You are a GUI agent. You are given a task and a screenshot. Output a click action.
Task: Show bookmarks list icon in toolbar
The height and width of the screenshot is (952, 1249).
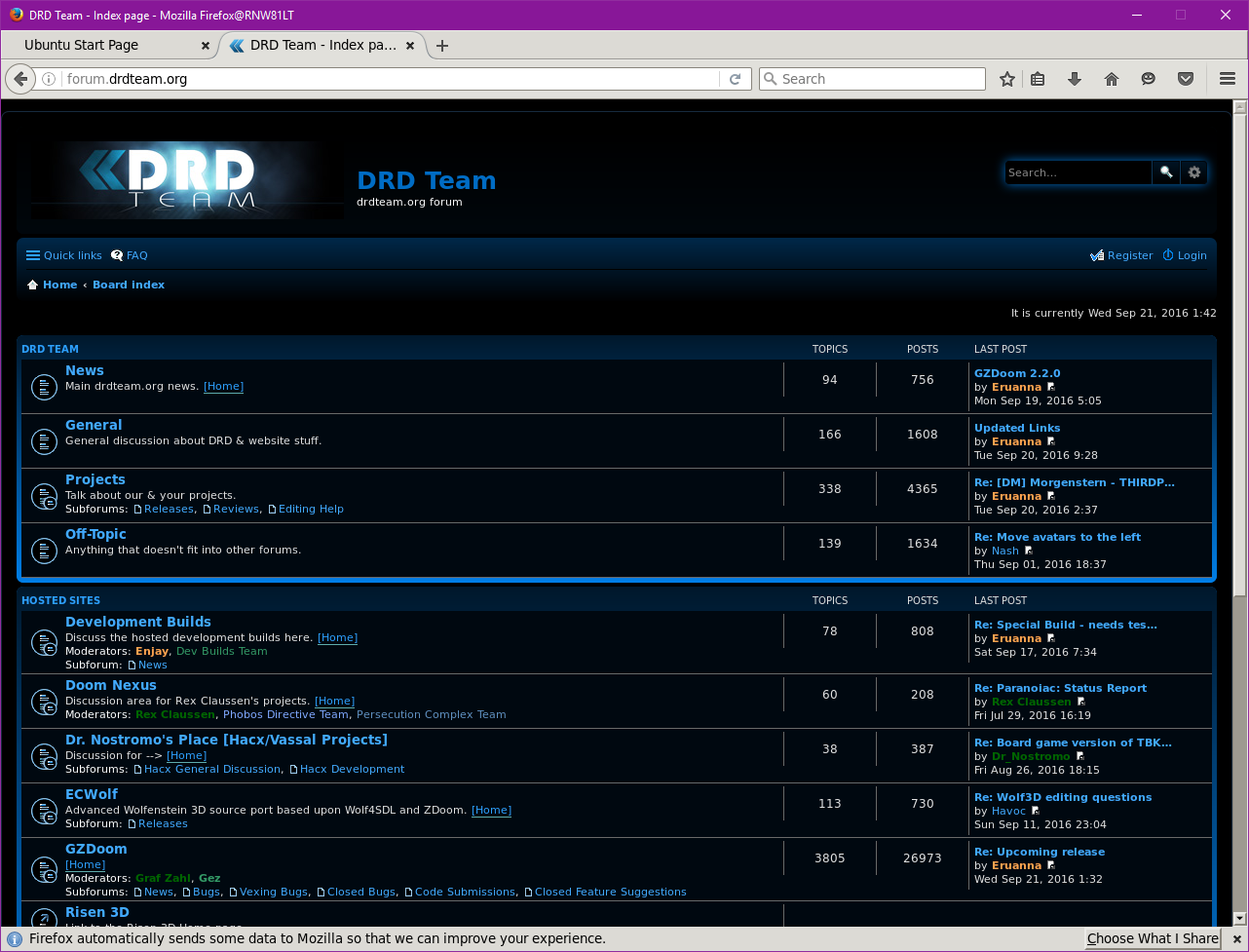pyautogui.click(x=1039, y=79)
